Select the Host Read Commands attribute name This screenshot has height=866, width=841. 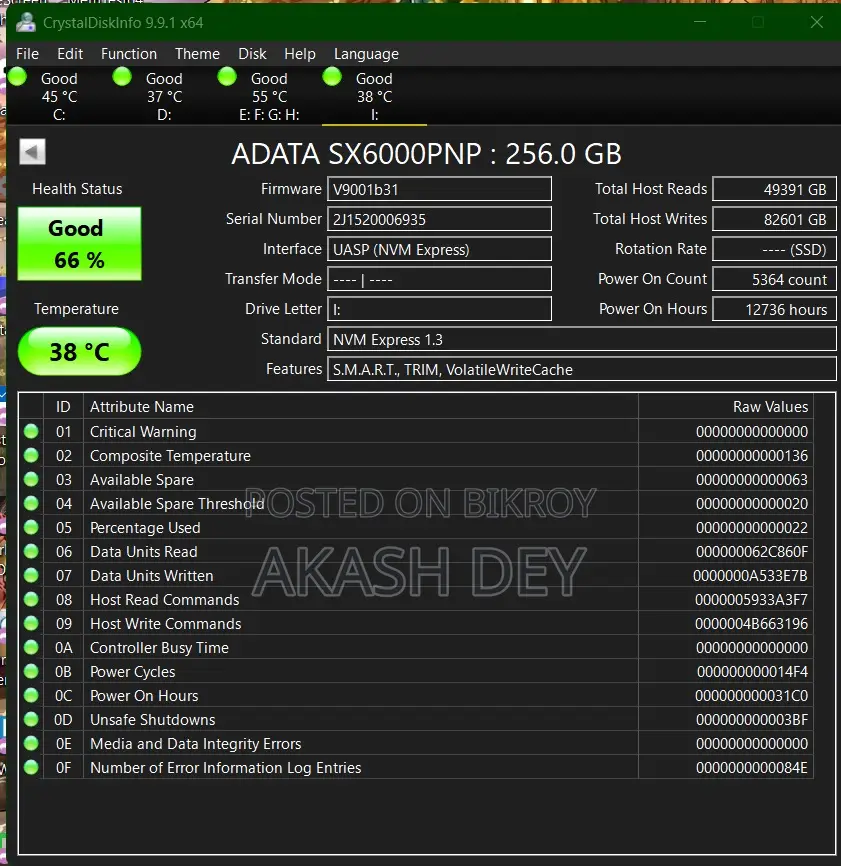point(165,599)
